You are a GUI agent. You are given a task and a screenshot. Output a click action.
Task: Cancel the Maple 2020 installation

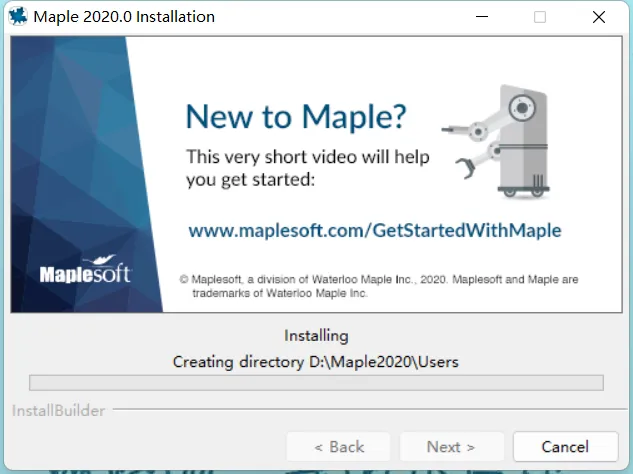566,447
